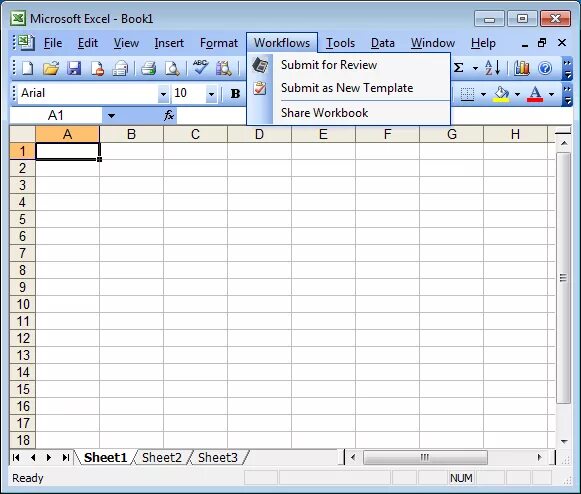
Task: Open the Name Box dropdown arrow
Action: pos(111,116)
